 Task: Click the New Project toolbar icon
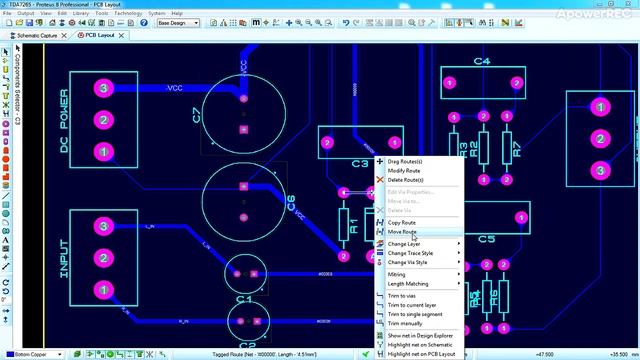tap(9, 23)
